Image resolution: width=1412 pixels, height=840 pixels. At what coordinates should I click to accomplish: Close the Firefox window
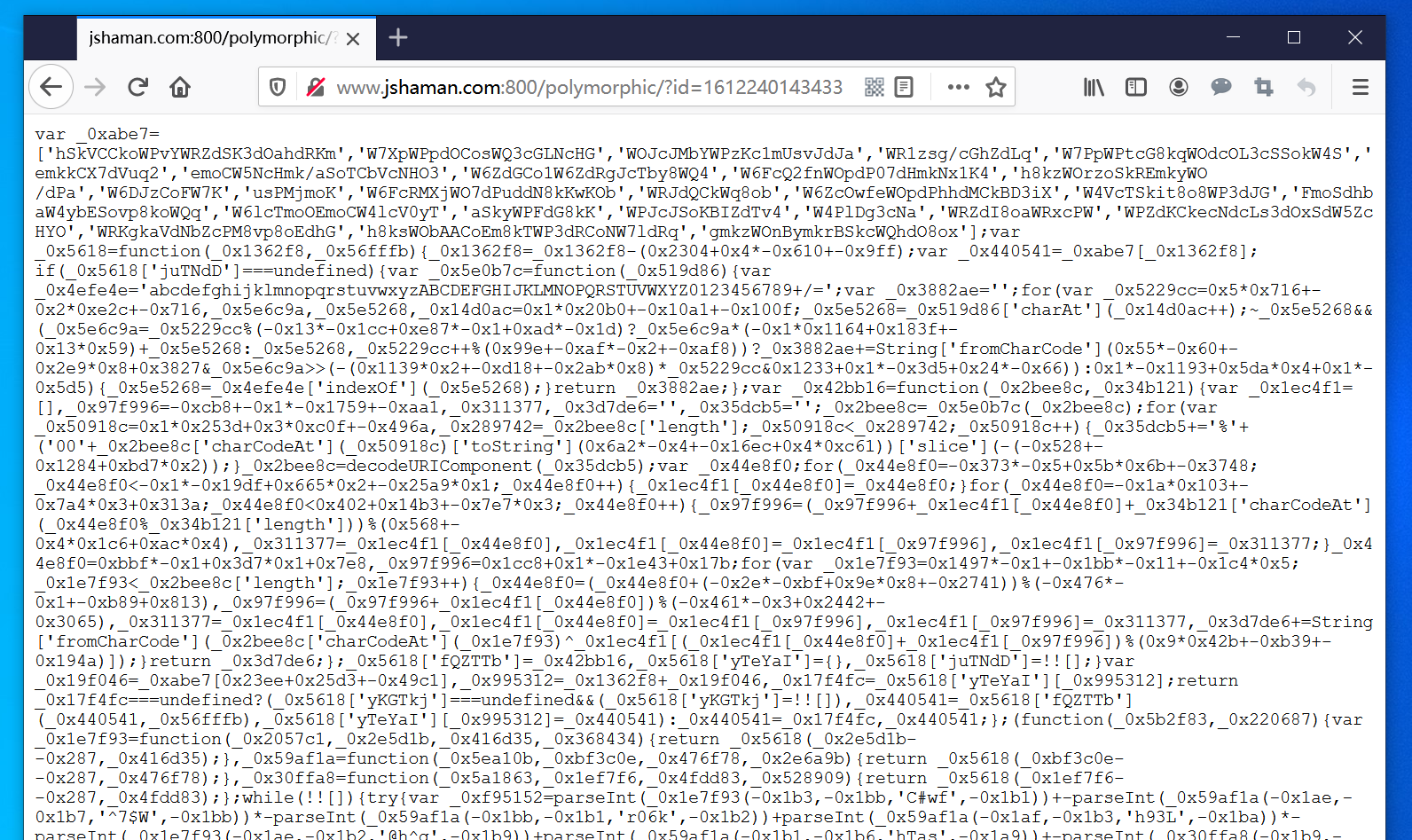1354,37
